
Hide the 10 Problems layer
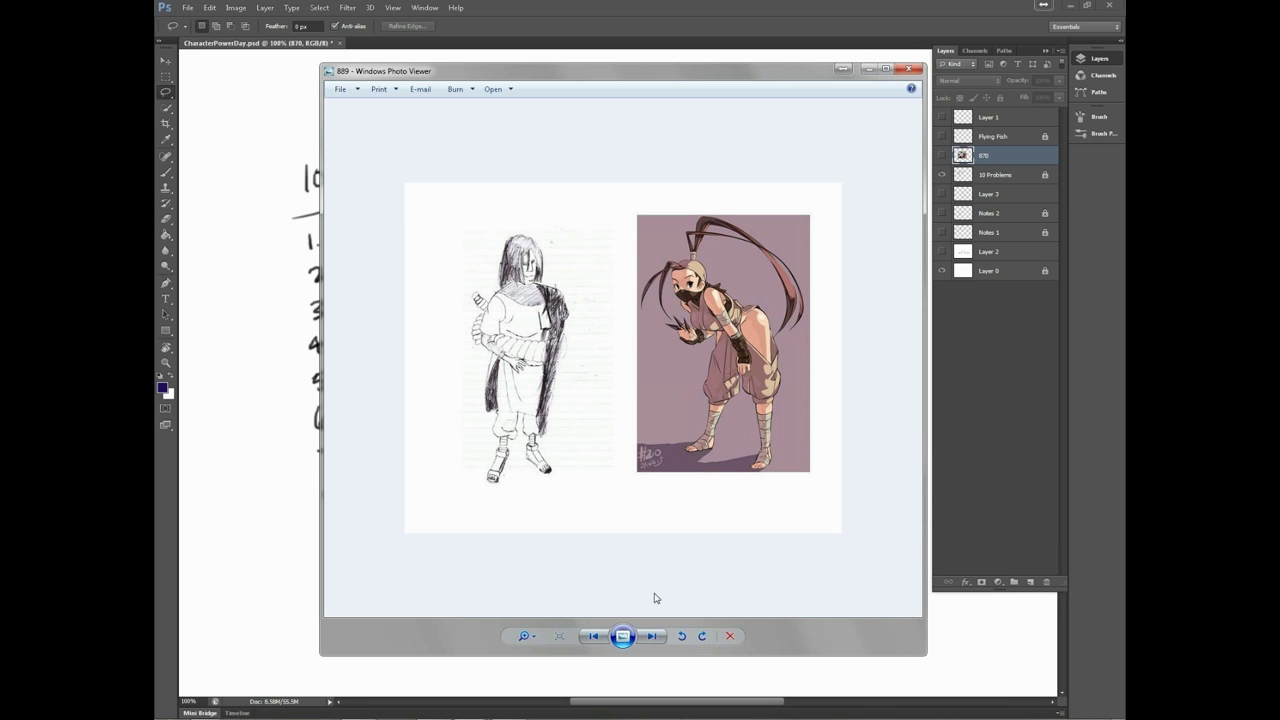click(x=941, y=175)
